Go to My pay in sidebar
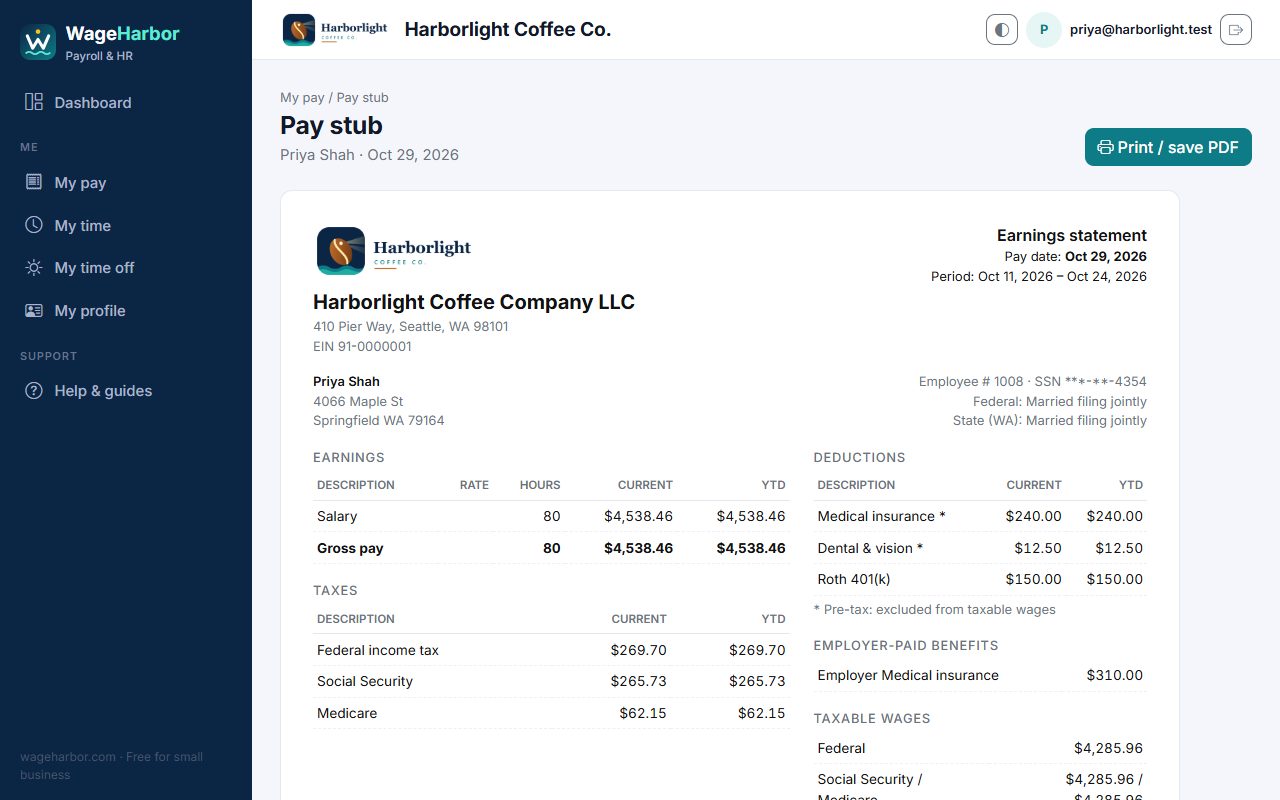The image size is (1280, 800). click(x=126, y=182)
